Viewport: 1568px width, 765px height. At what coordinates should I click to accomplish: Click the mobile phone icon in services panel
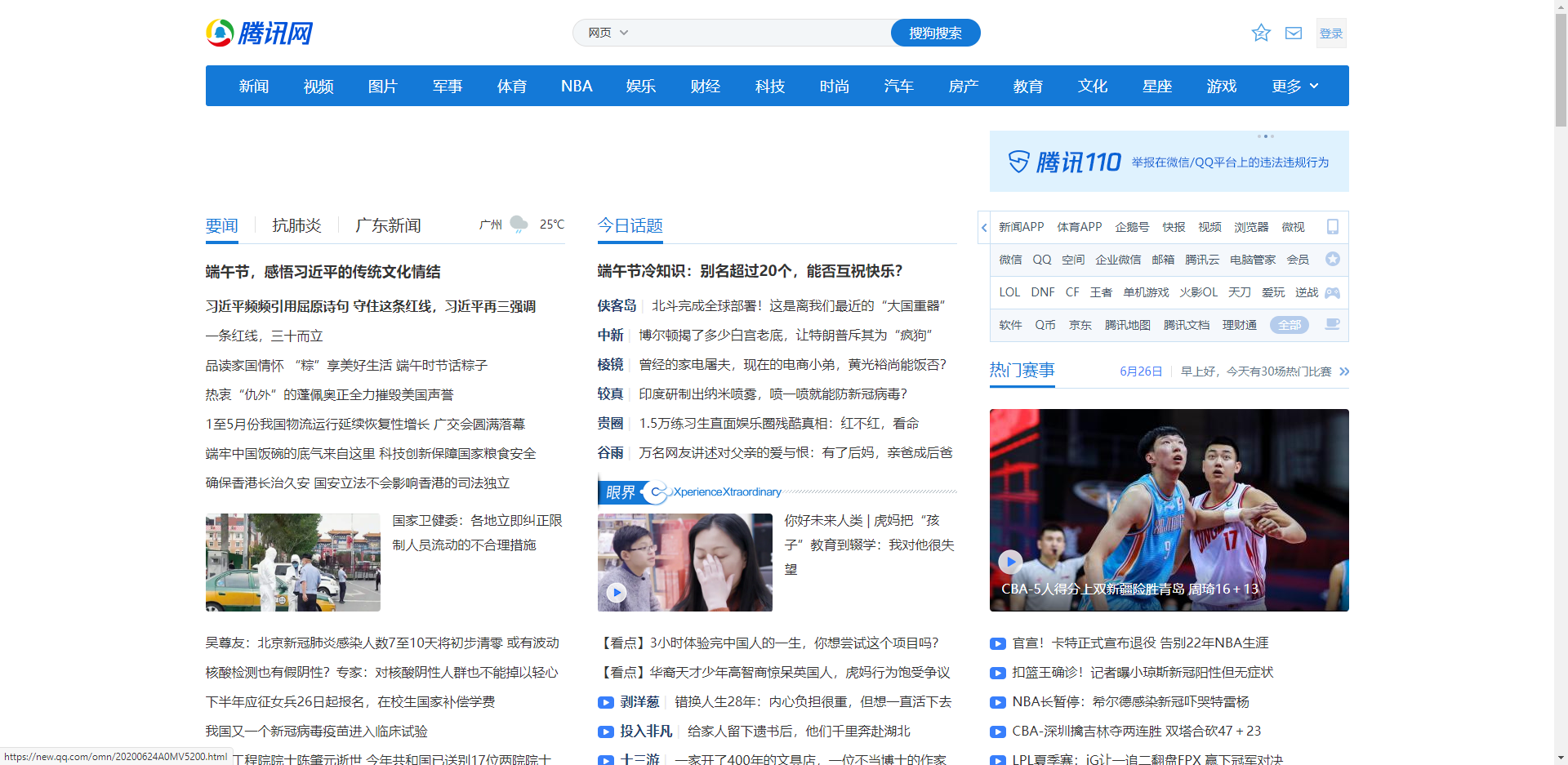coord(1333,226)
